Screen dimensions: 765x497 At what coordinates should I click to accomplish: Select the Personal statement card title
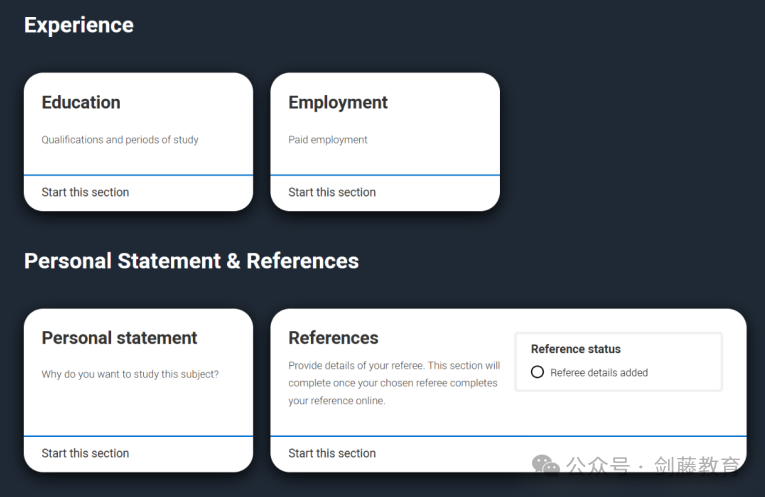(x=120, y=338)
